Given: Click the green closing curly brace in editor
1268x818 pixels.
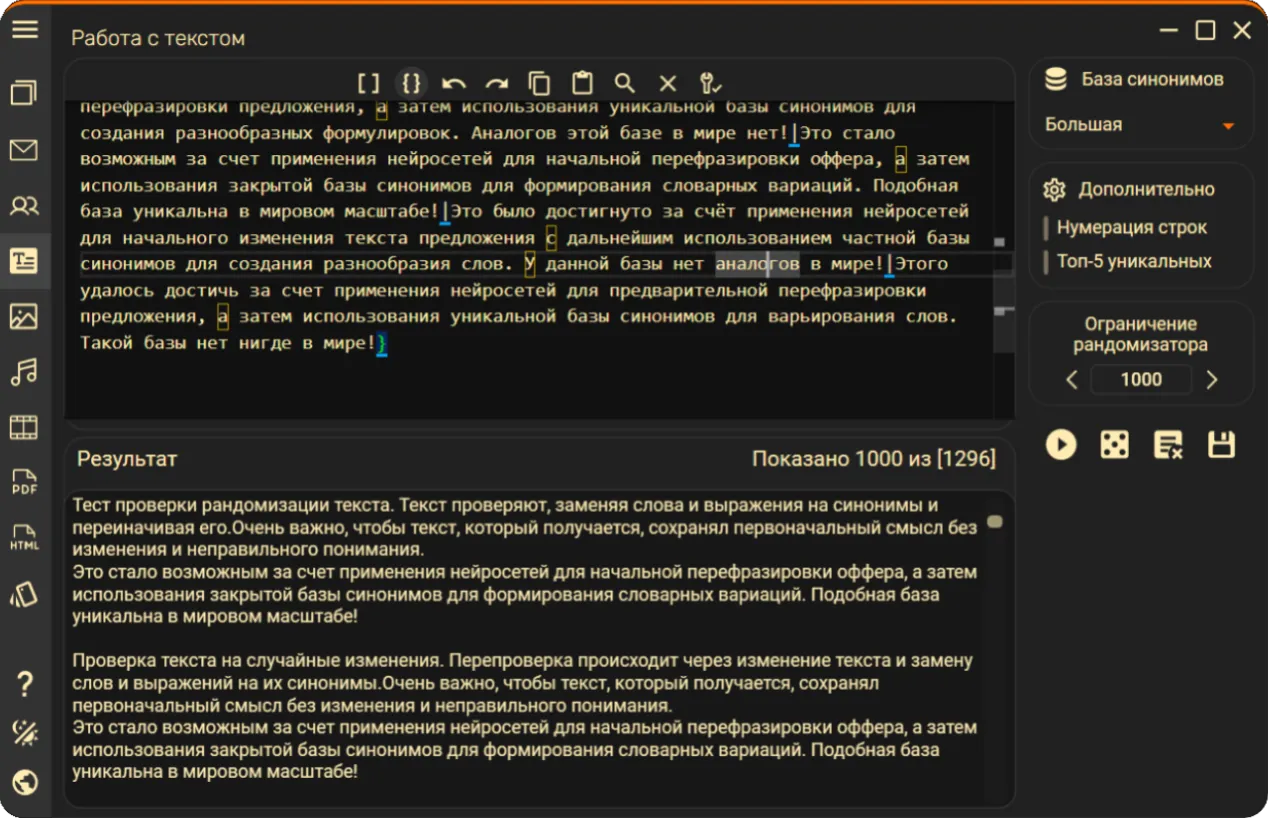Looking at the screenshot, I should (x=382, y=343).
